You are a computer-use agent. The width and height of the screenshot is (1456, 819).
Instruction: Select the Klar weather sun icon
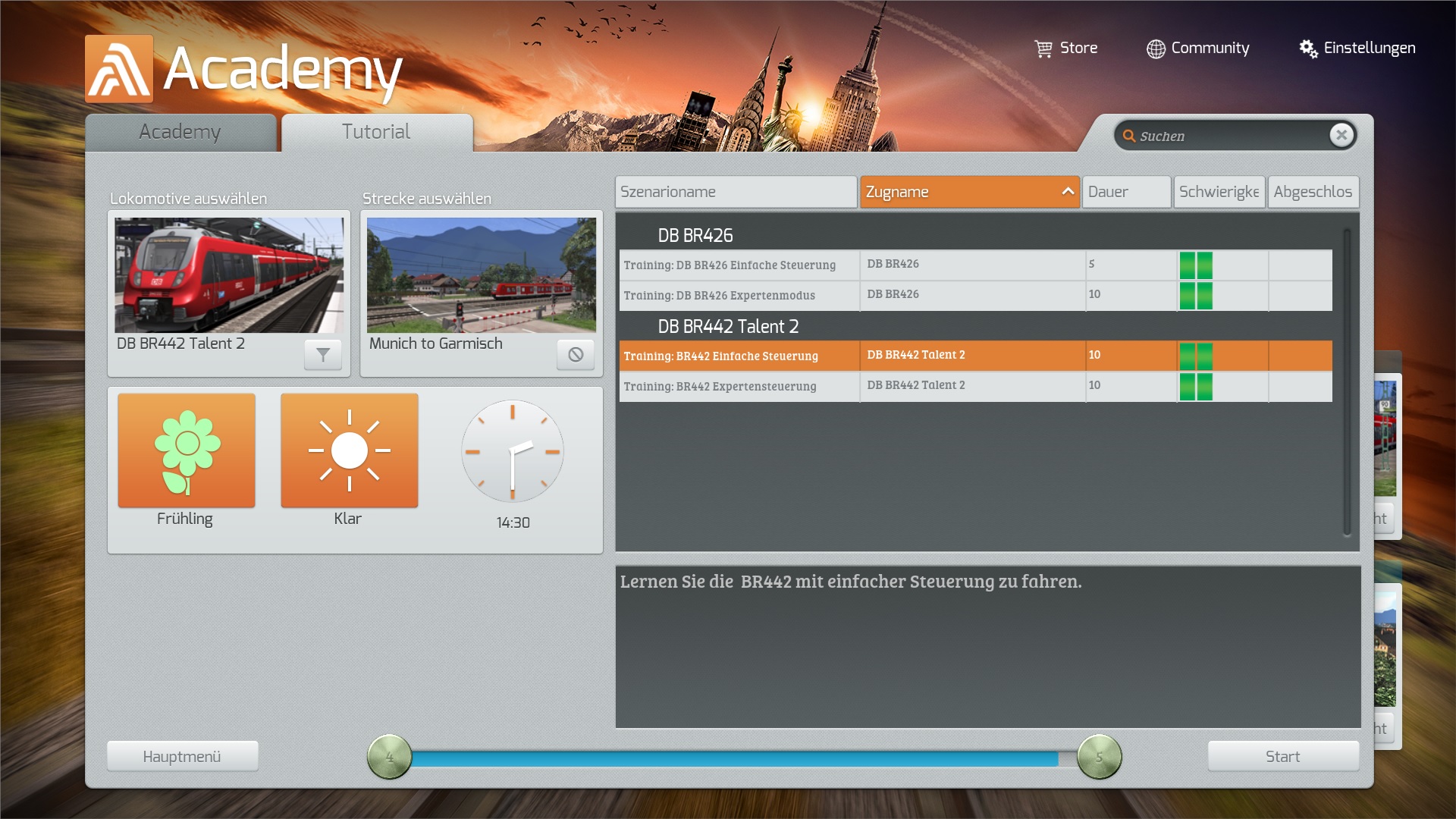tap(350, 450)
